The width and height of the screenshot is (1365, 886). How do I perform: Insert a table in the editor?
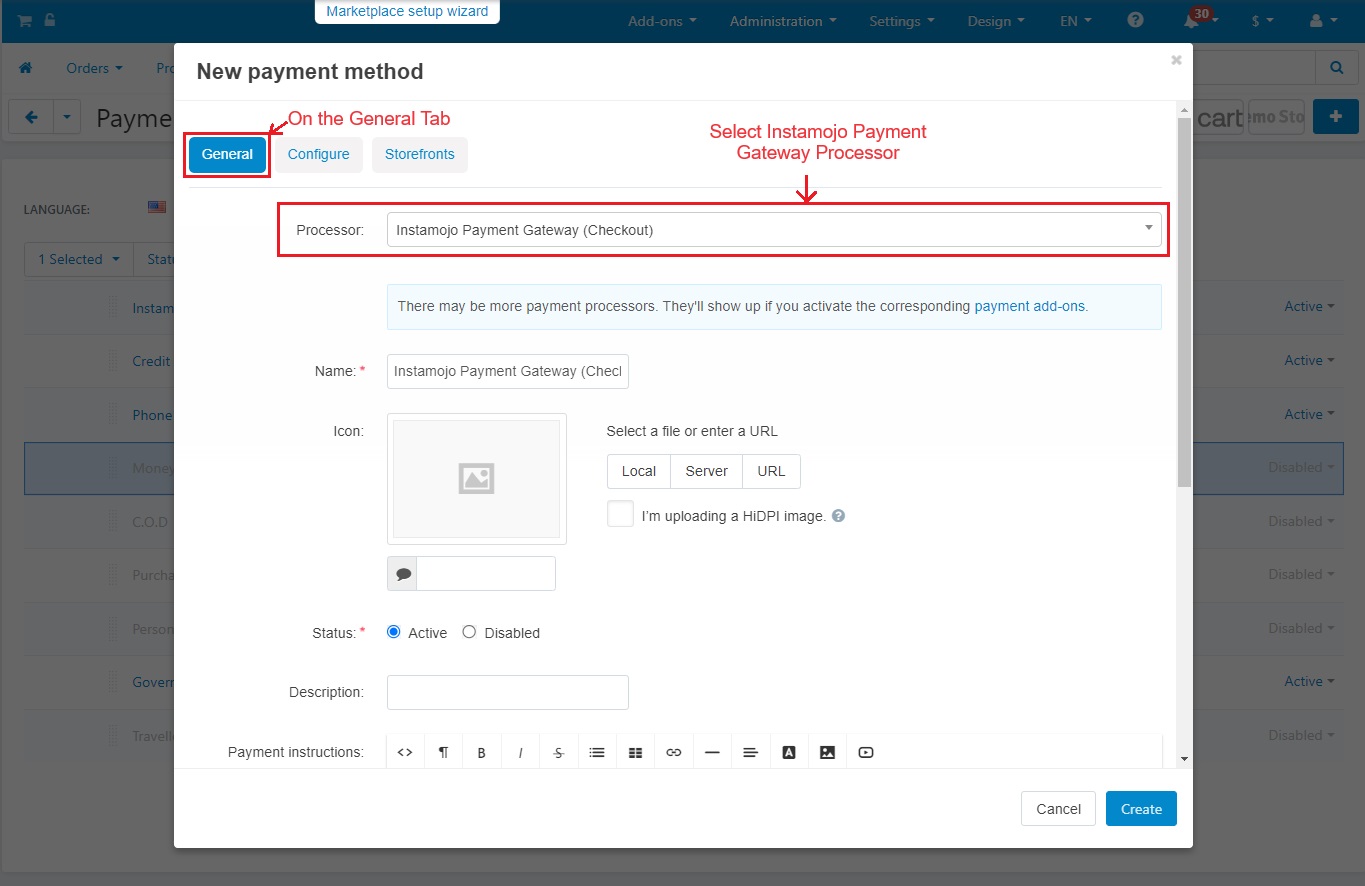tap(635, 753)
